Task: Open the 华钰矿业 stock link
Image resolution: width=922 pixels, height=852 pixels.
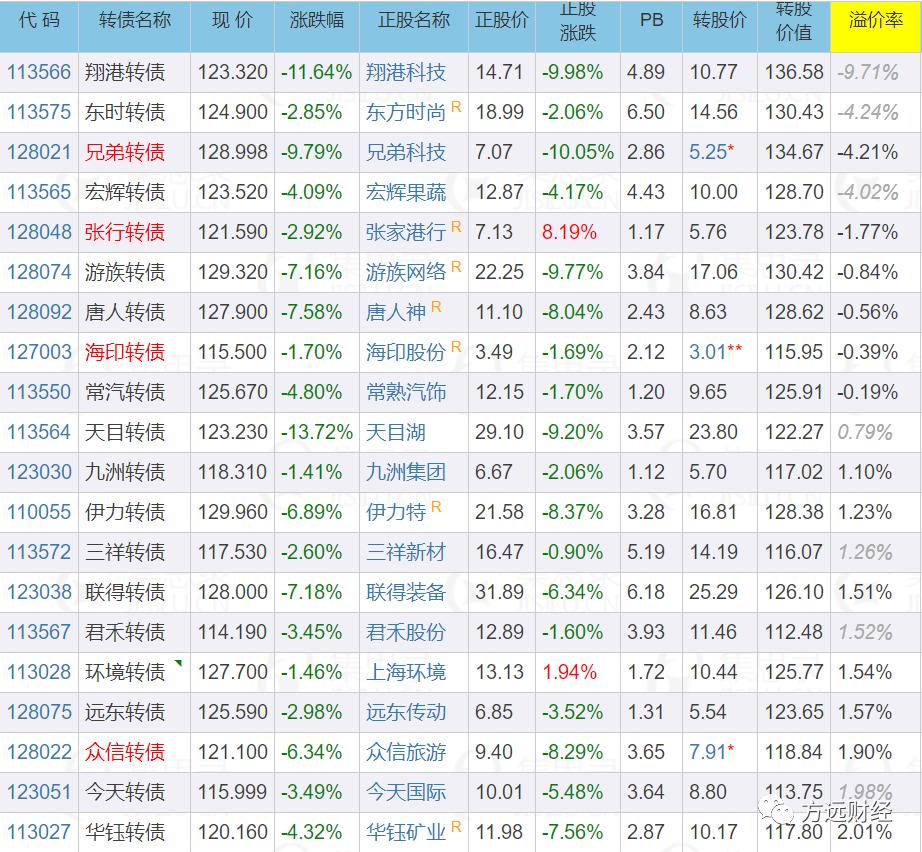Action: point(406,832)
